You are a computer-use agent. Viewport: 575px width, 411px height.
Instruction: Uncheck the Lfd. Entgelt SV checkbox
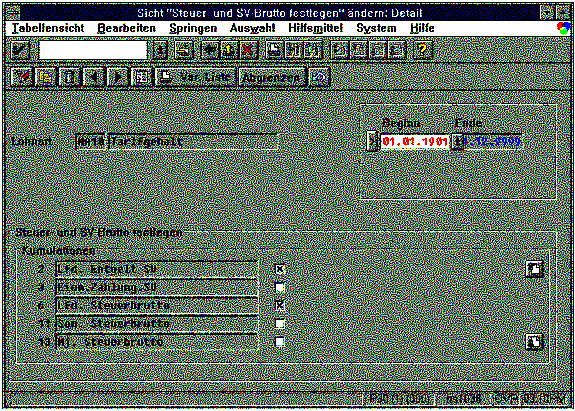tap(280, 269)
